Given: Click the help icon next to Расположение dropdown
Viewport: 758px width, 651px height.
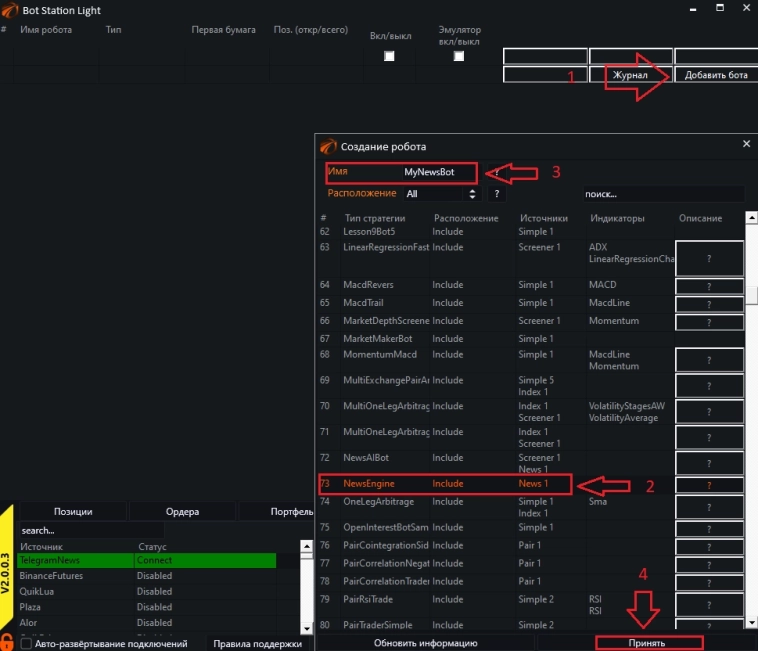Looking at the screenshot, I should tap(497, 194).
